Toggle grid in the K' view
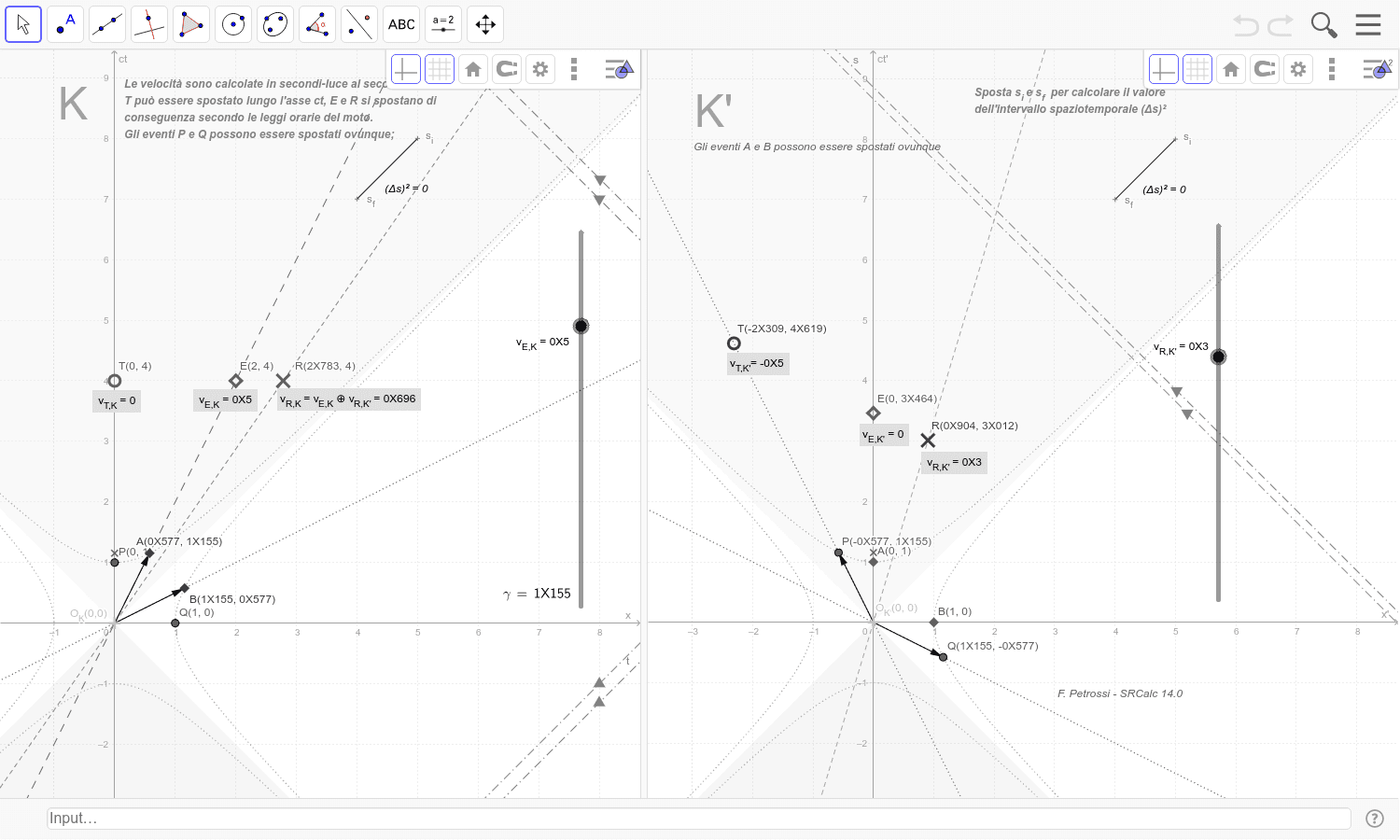Image resolution: width=1400 pixels, height=840 pixels. pos(1197,69)
